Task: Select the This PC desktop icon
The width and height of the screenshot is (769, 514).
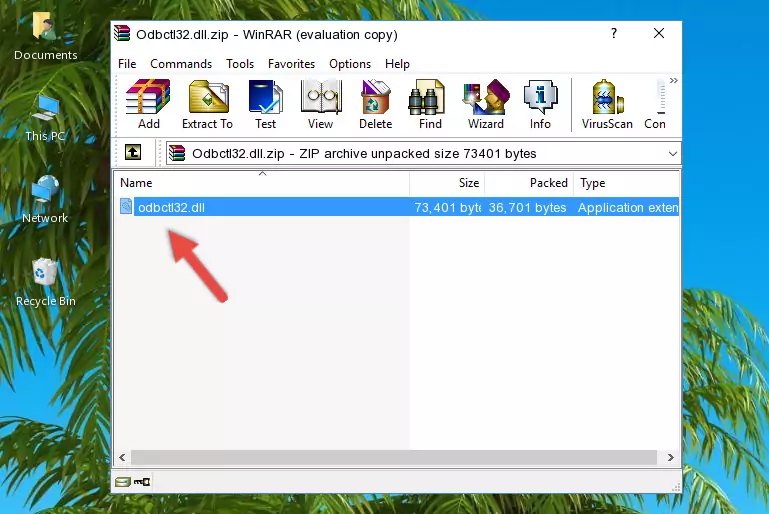Action: coord(45,118)
